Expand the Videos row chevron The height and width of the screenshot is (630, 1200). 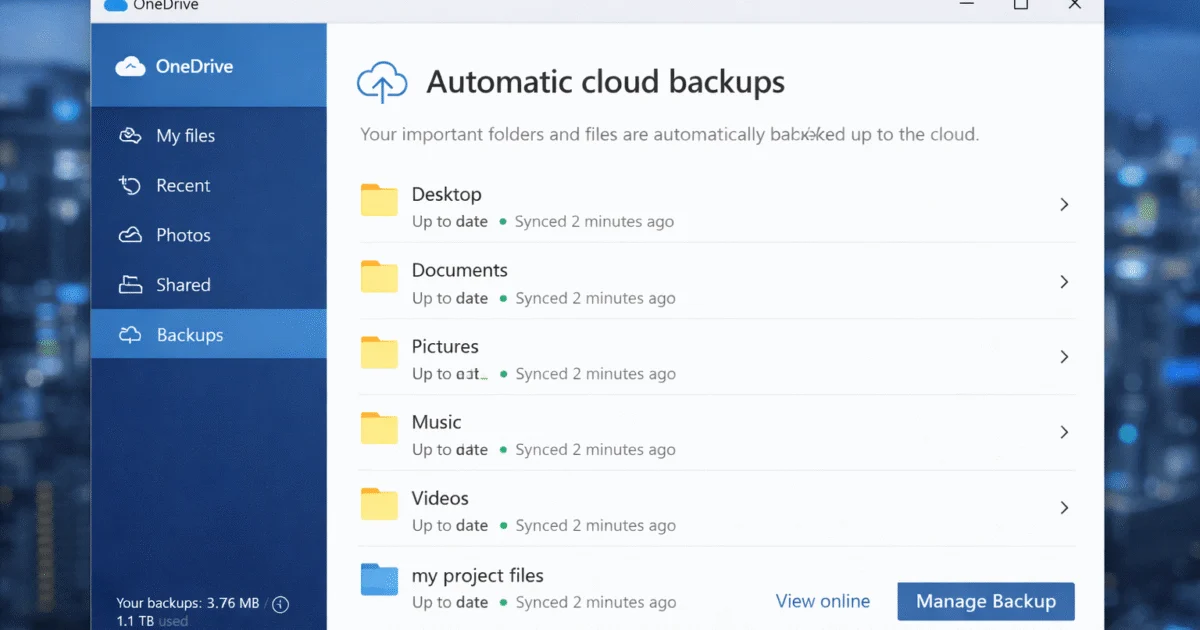click(1064, 508)
